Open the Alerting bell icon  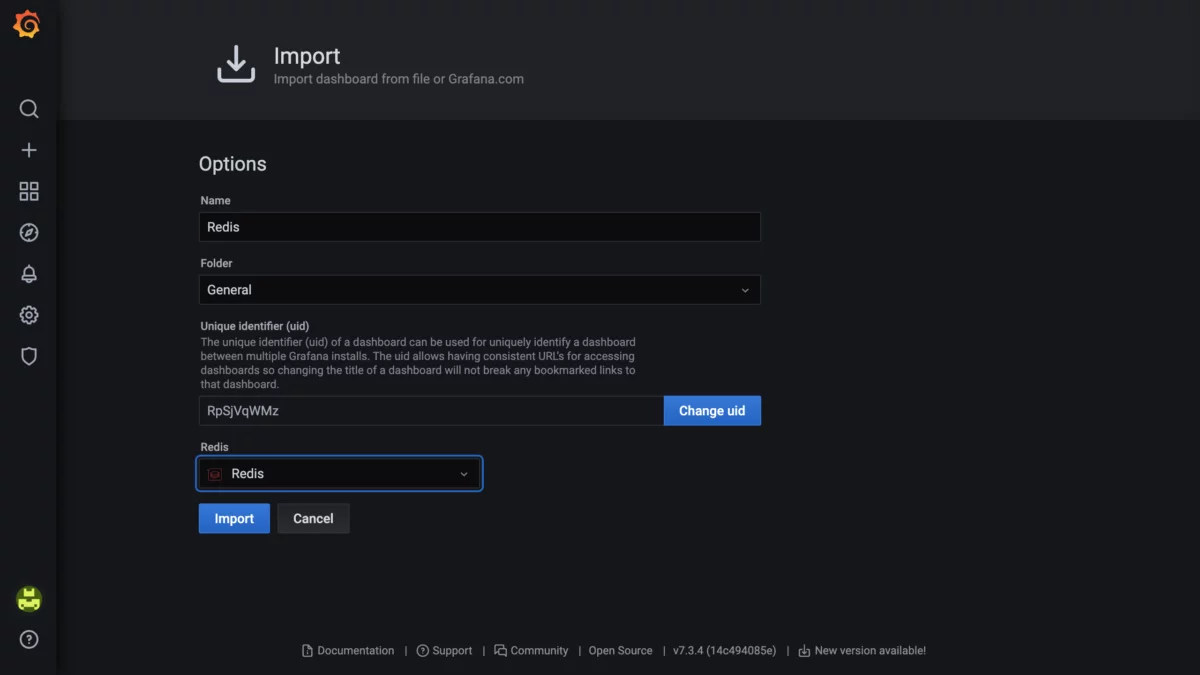pos(29,274)
